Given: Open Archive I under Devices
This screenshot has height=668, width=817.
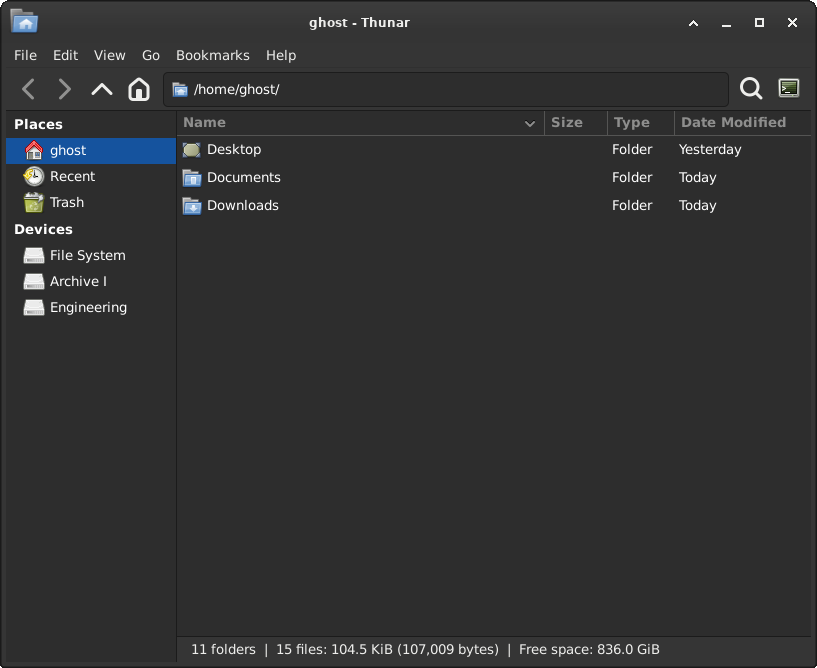Looking at the screenshot, I should (91, 281).
